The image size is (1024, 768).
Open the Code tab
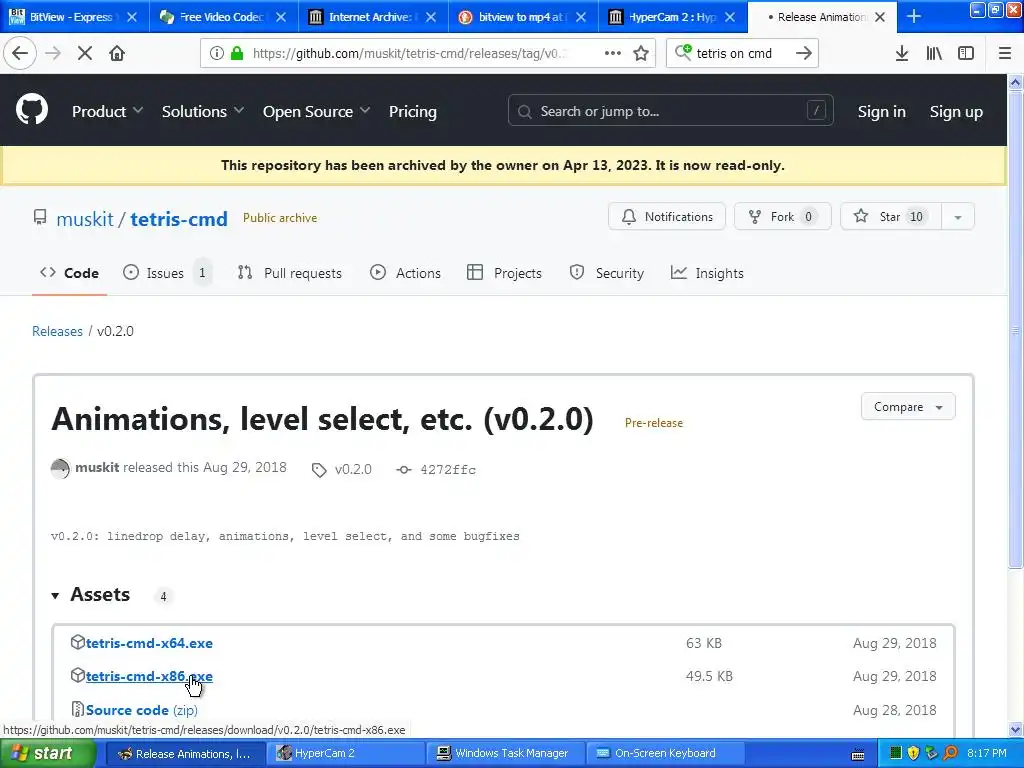pos(69,273)
